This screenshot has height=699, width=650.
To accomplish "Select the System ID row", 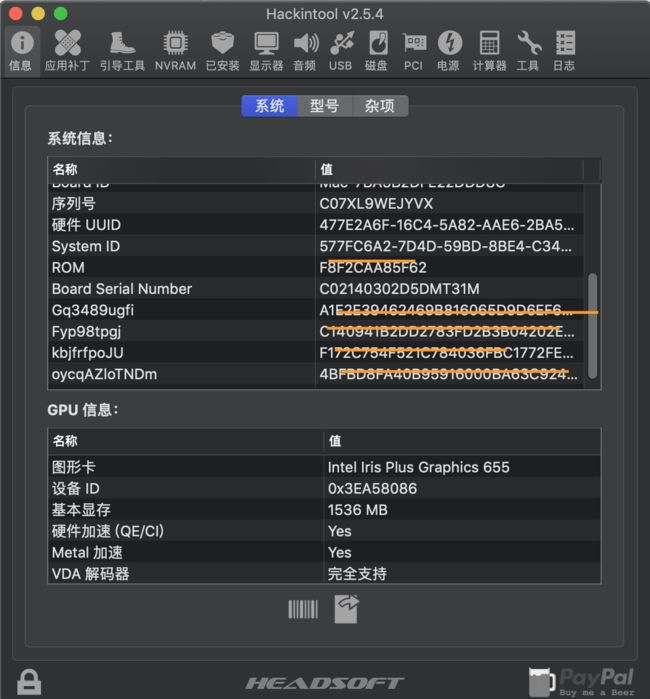I will pyautogui.click(x=316, y=247).
